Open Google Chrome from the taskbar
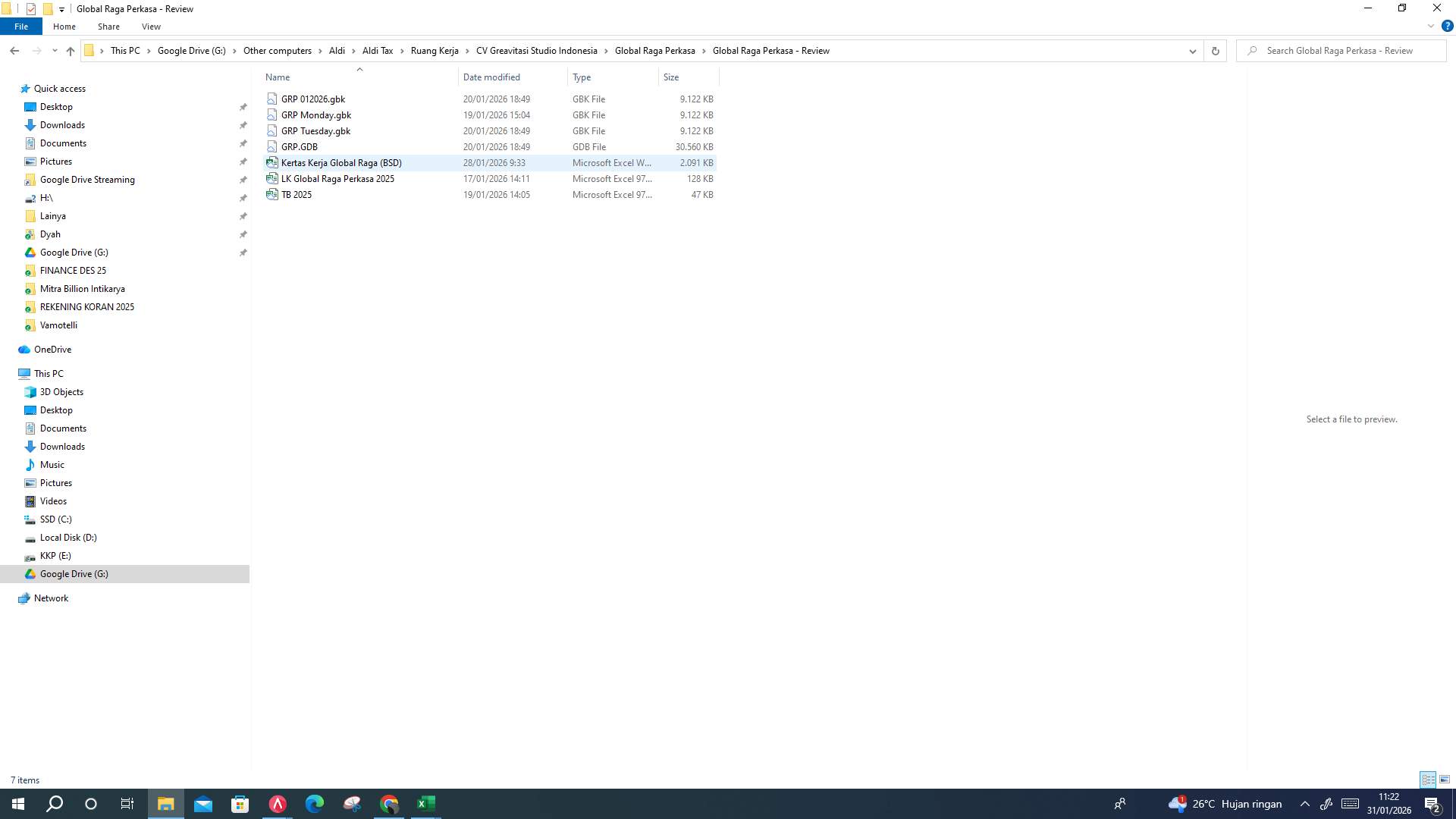Screen dimensions: 1456x819 [389, 804]
